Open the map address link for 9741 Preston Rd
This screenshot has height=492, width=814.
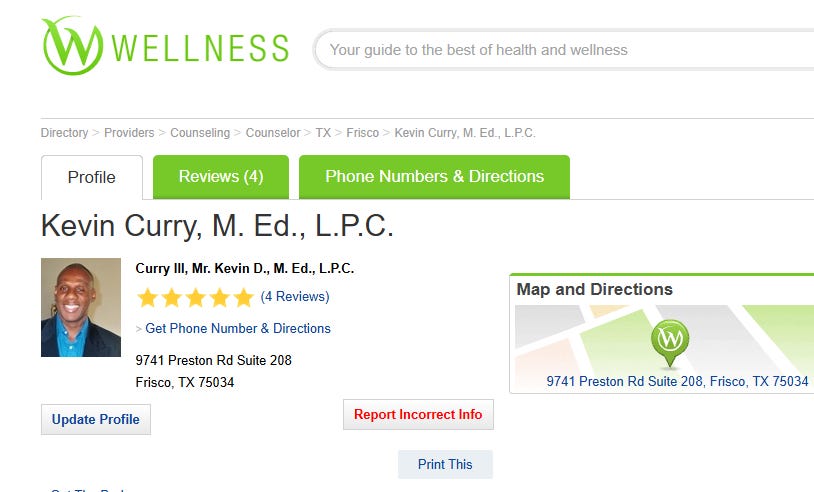[x=677, y=381]
